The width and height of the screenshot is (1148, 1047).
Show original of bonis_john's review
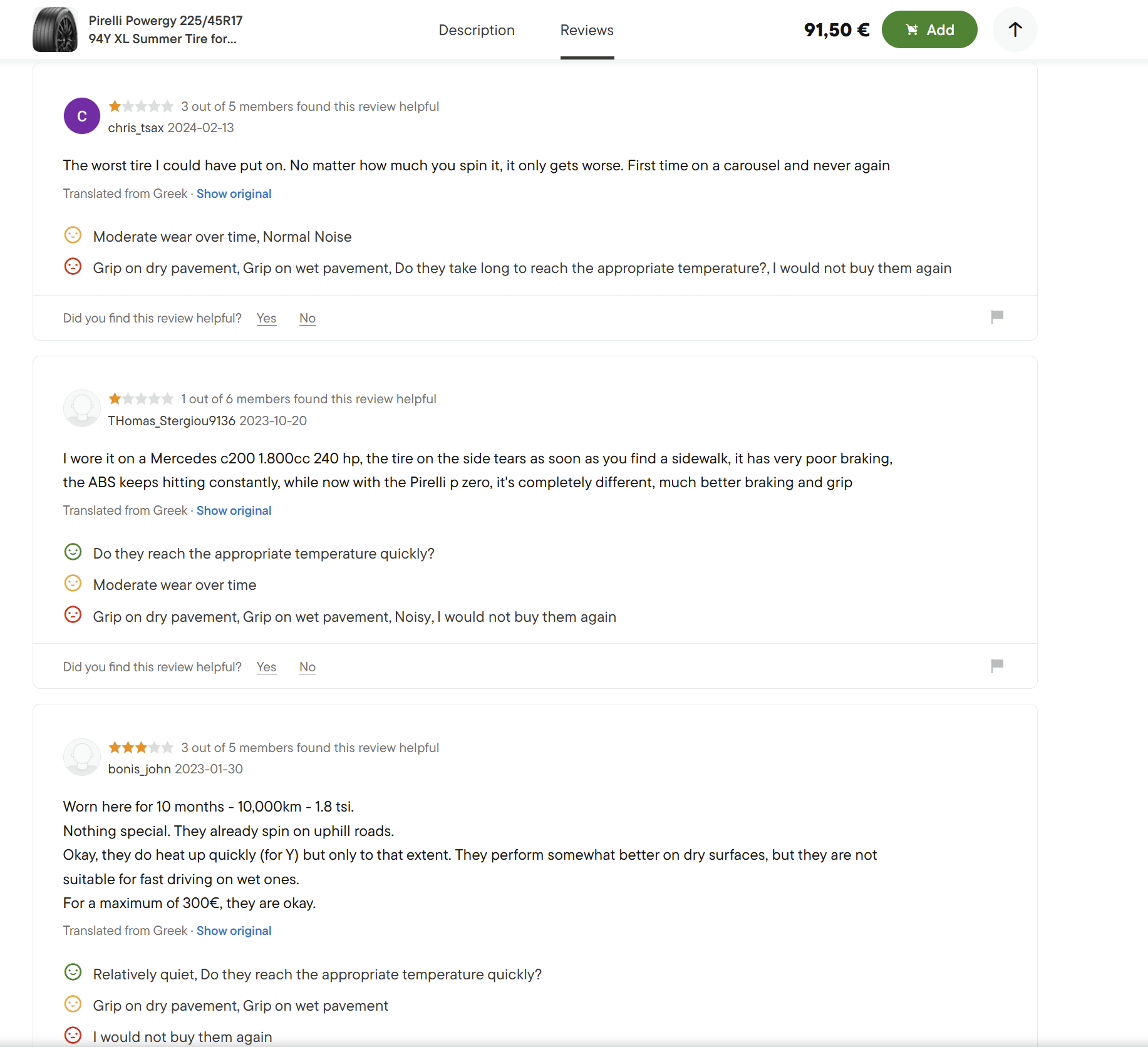(x=234, y=931)
